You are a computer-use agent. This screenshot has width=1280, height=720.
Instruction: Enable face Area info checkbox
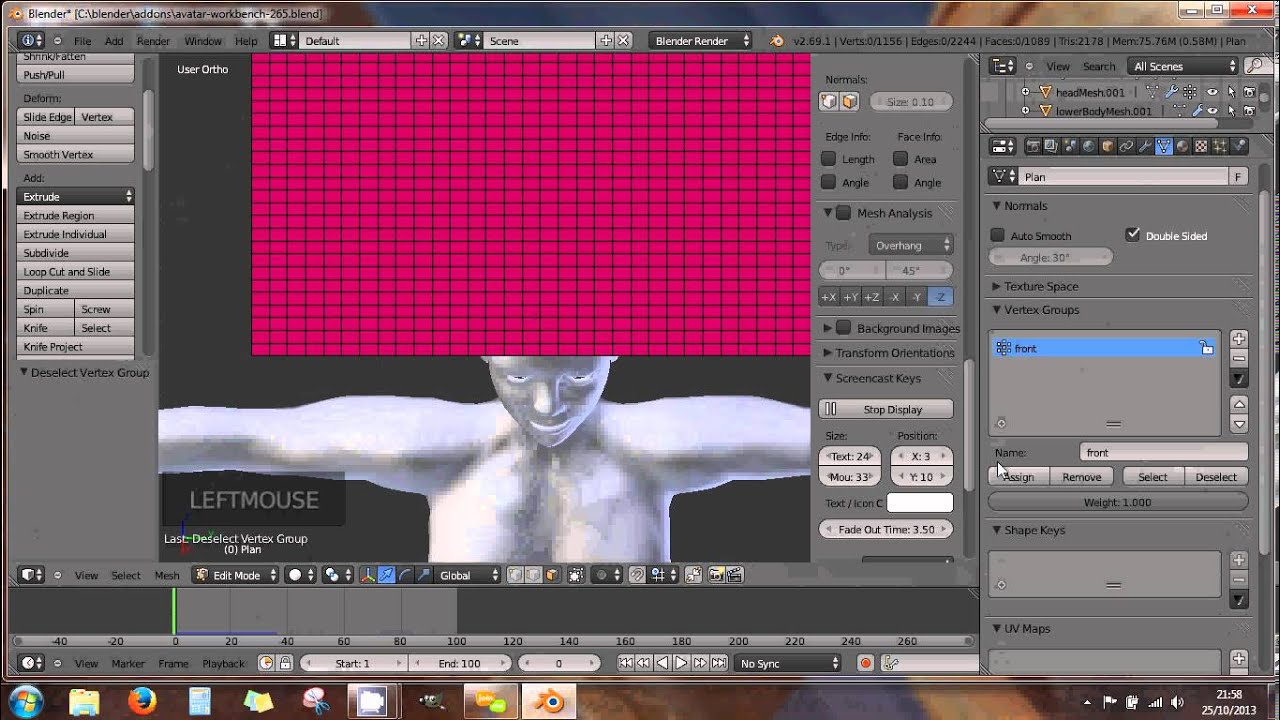pyautogui.click(x=900, y=159)
